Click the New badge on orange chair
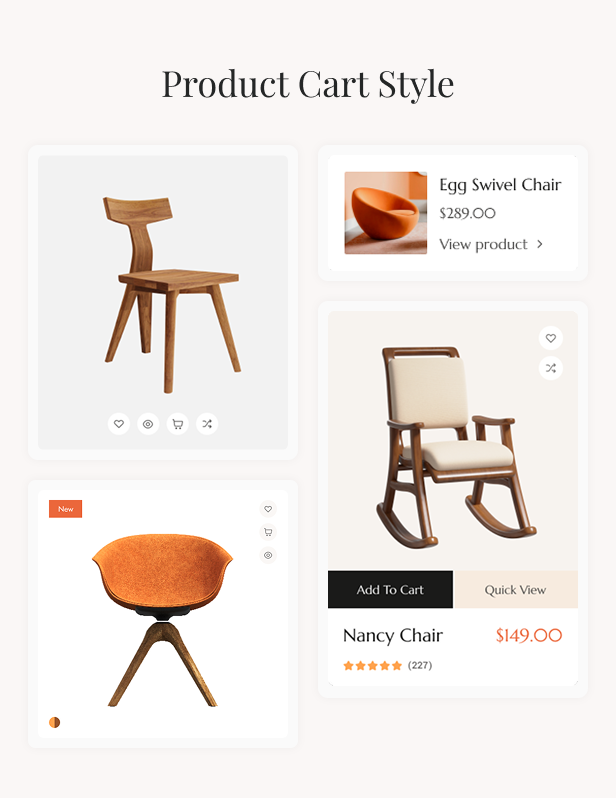This screenshot has height=798, width=616. pos(66,509)
